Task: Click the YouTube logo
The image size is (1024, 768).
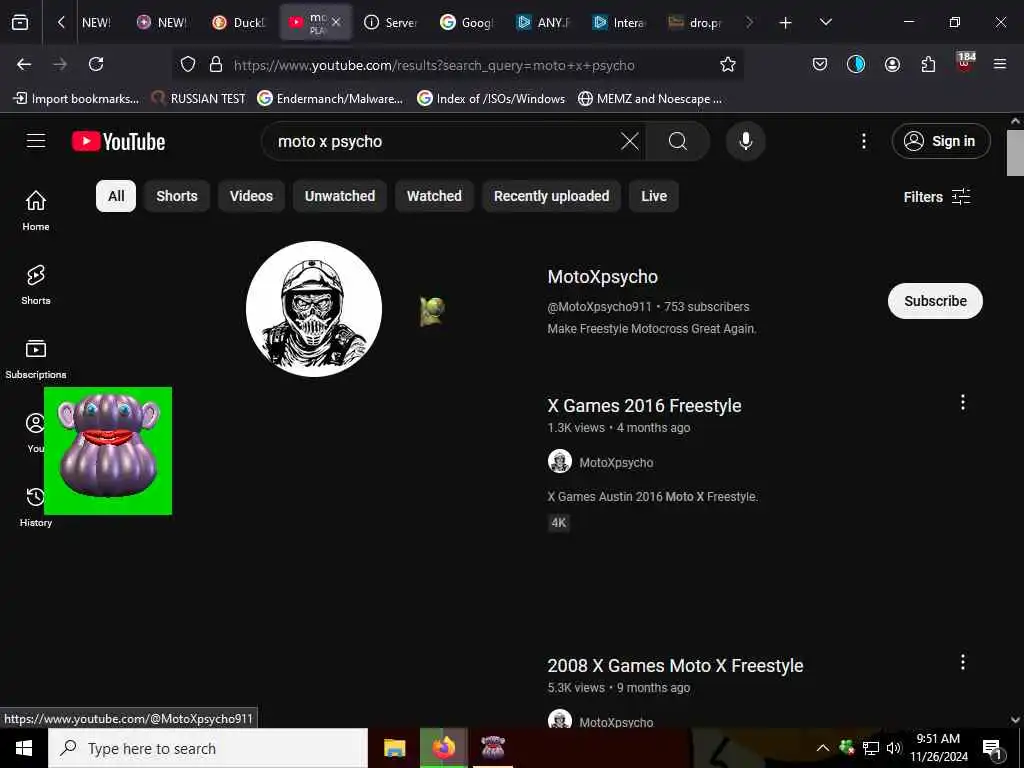Action: [118, 142]
